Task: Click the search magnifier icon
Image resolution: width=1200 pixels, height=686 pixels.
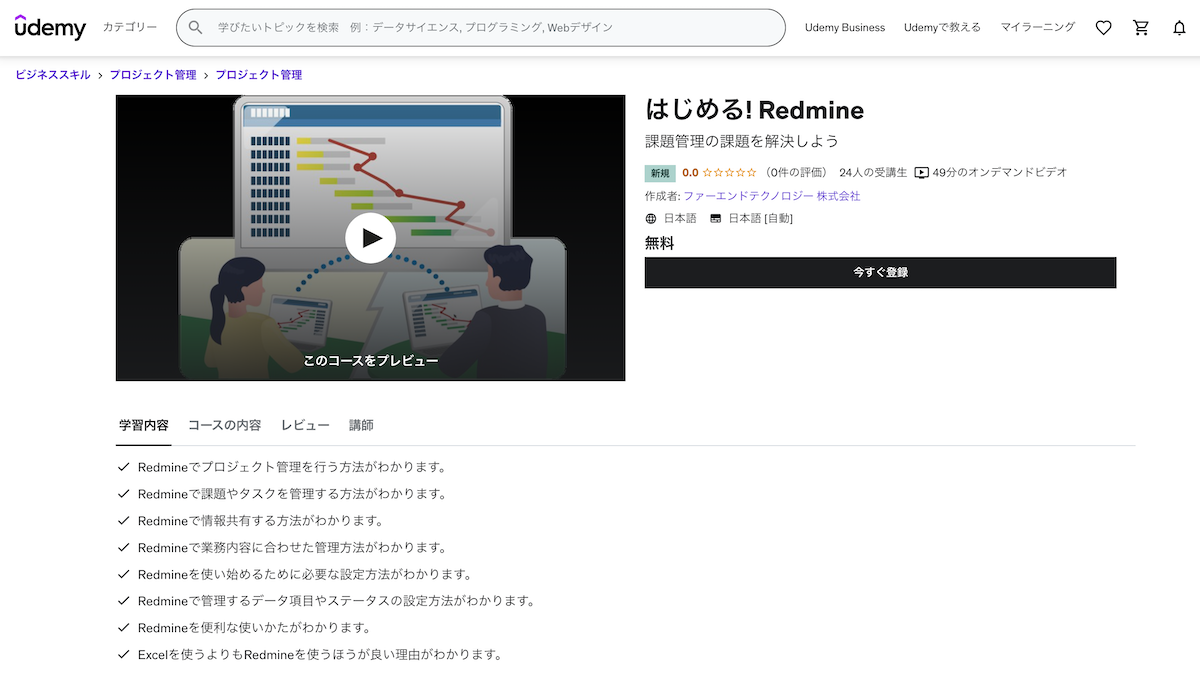Action: 196,27
